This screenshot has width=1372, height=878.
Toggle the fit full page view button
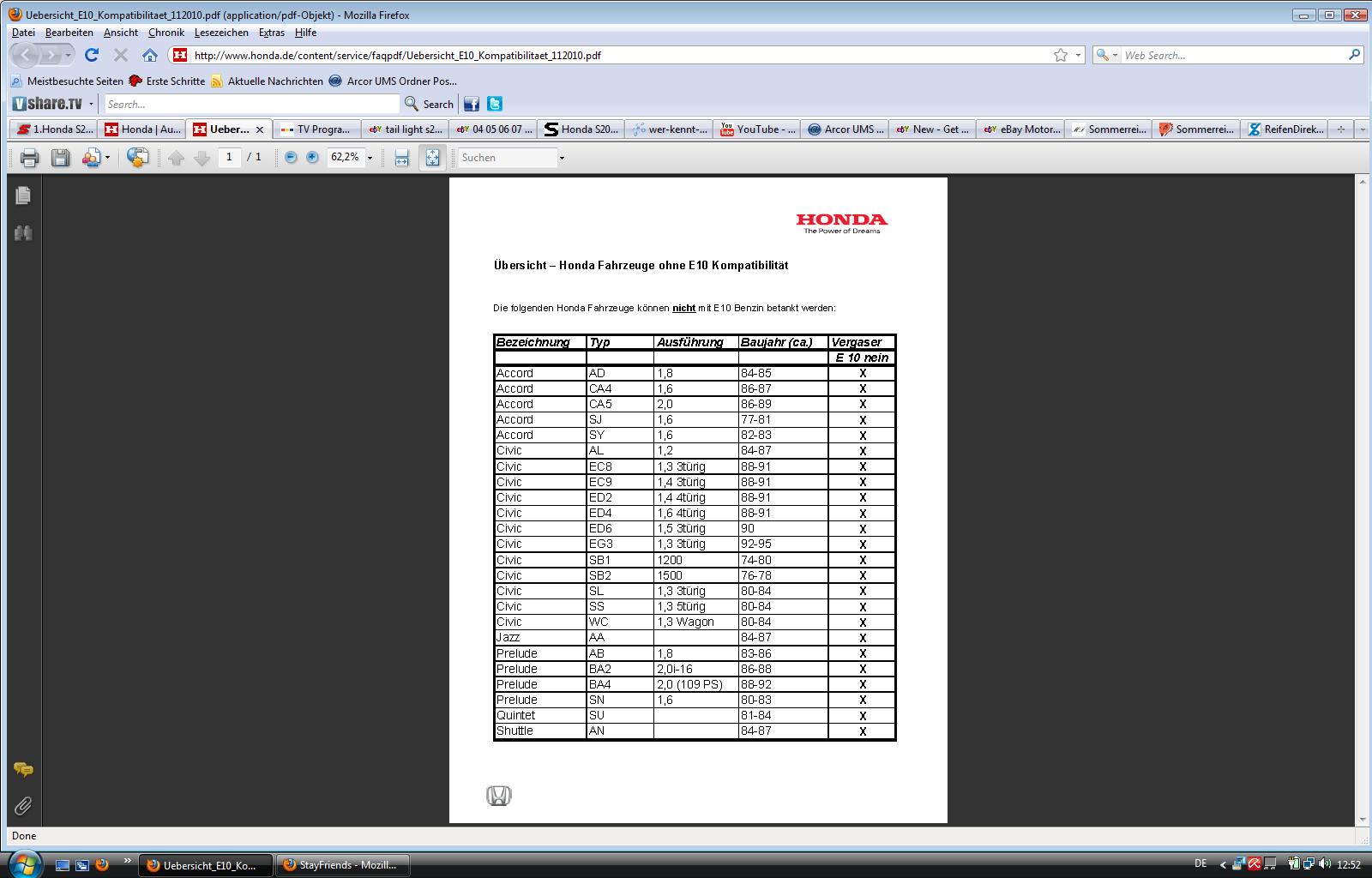(x=432, y=158)
